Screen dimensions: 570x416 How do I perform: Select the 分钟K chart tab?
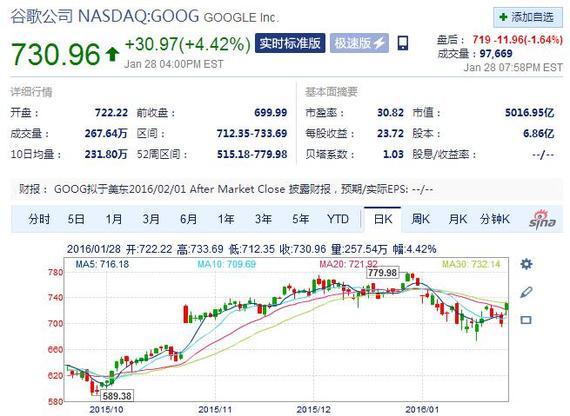coord(495,219)
